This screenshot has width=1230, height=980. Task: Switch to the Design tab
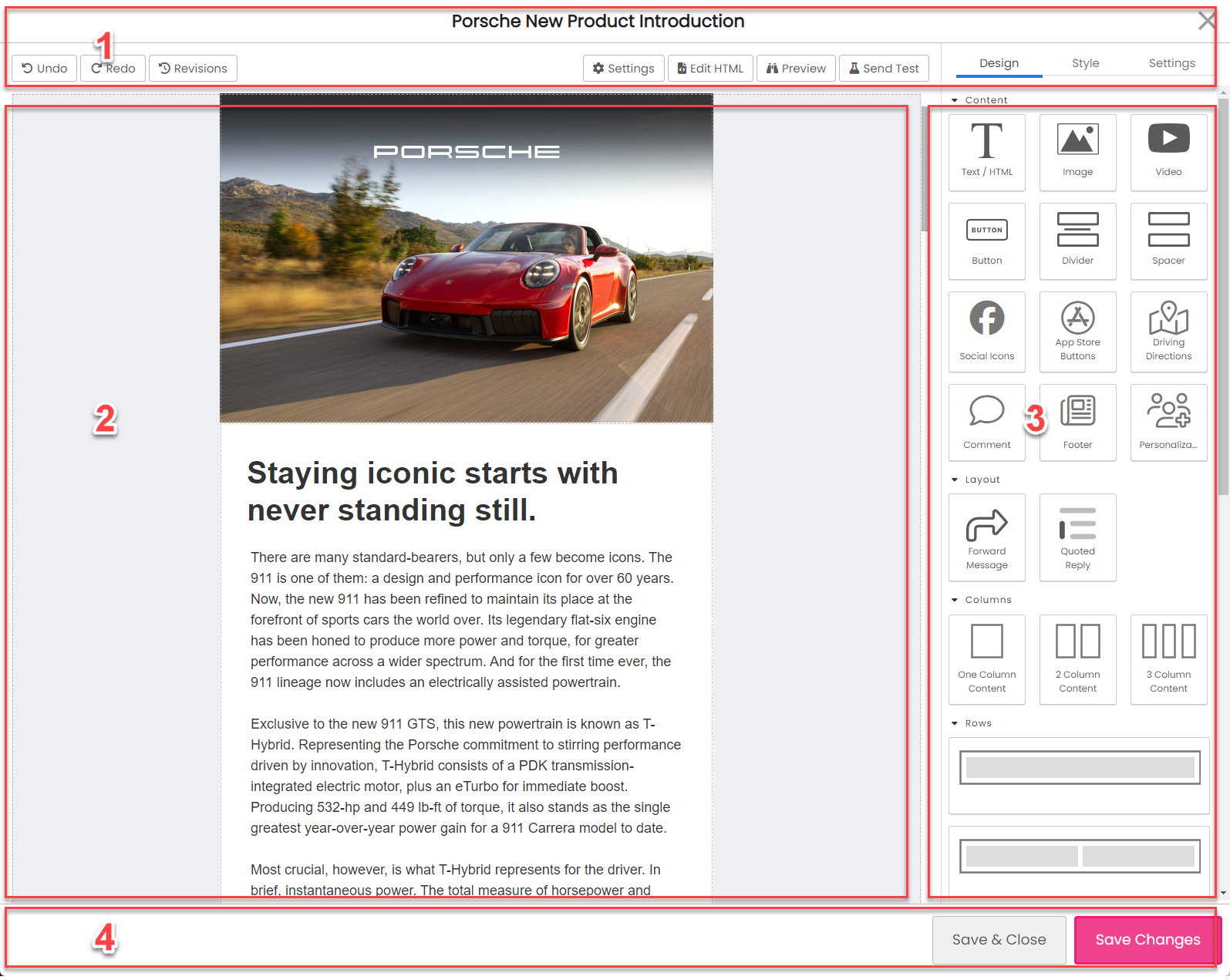click(x=999, y=63)
